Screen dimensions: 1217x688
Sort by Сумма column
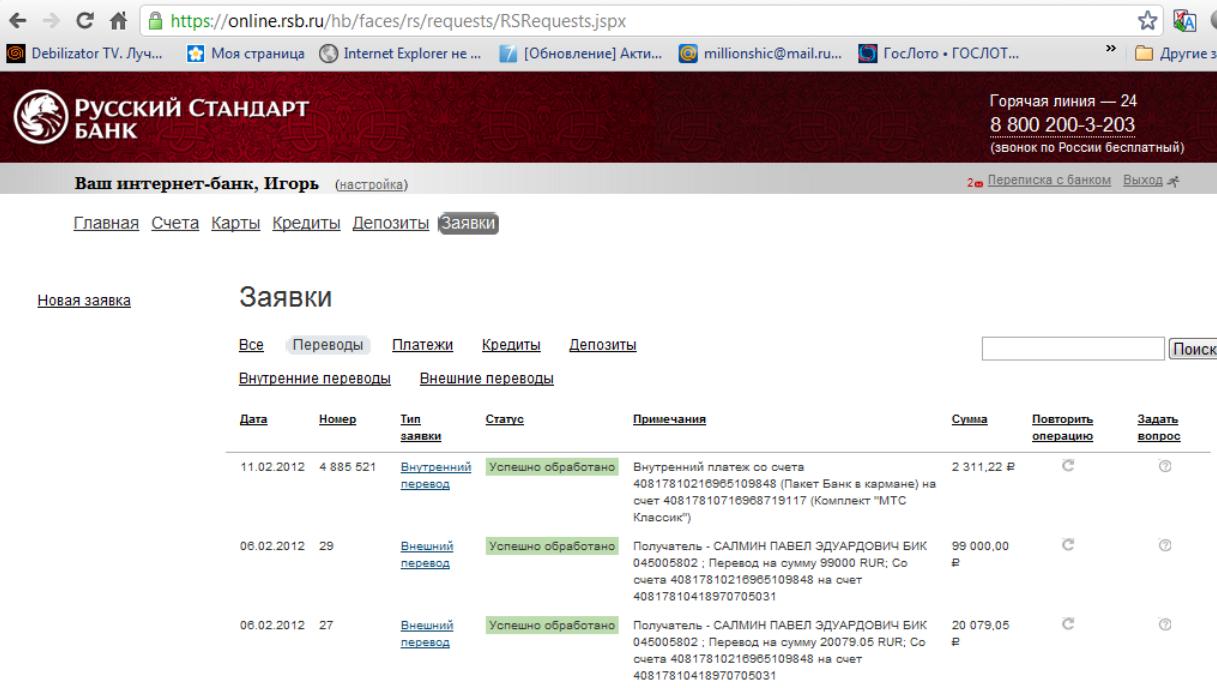pos(970,420)
